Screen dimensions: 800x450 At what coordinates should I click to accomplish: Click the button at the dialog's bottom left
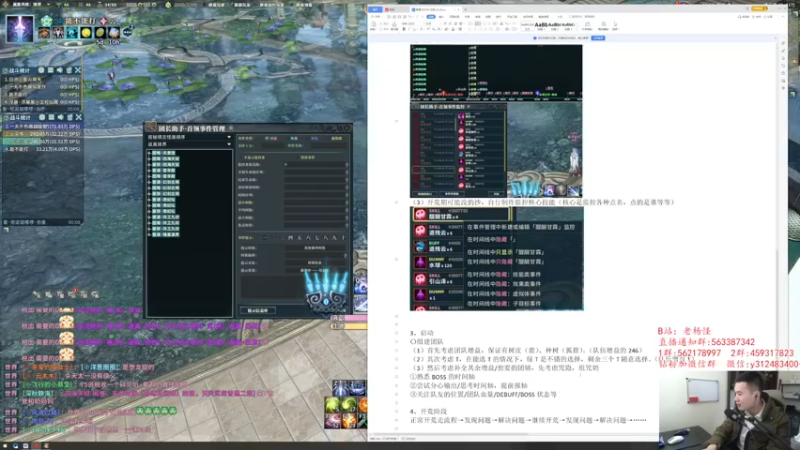[258, 310]
